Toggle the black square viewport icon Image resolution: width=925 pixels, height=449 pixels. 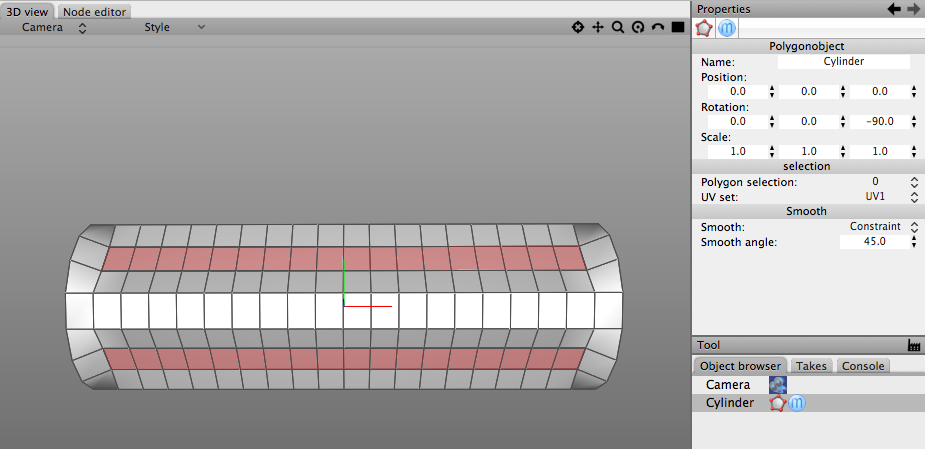(678, 27)
